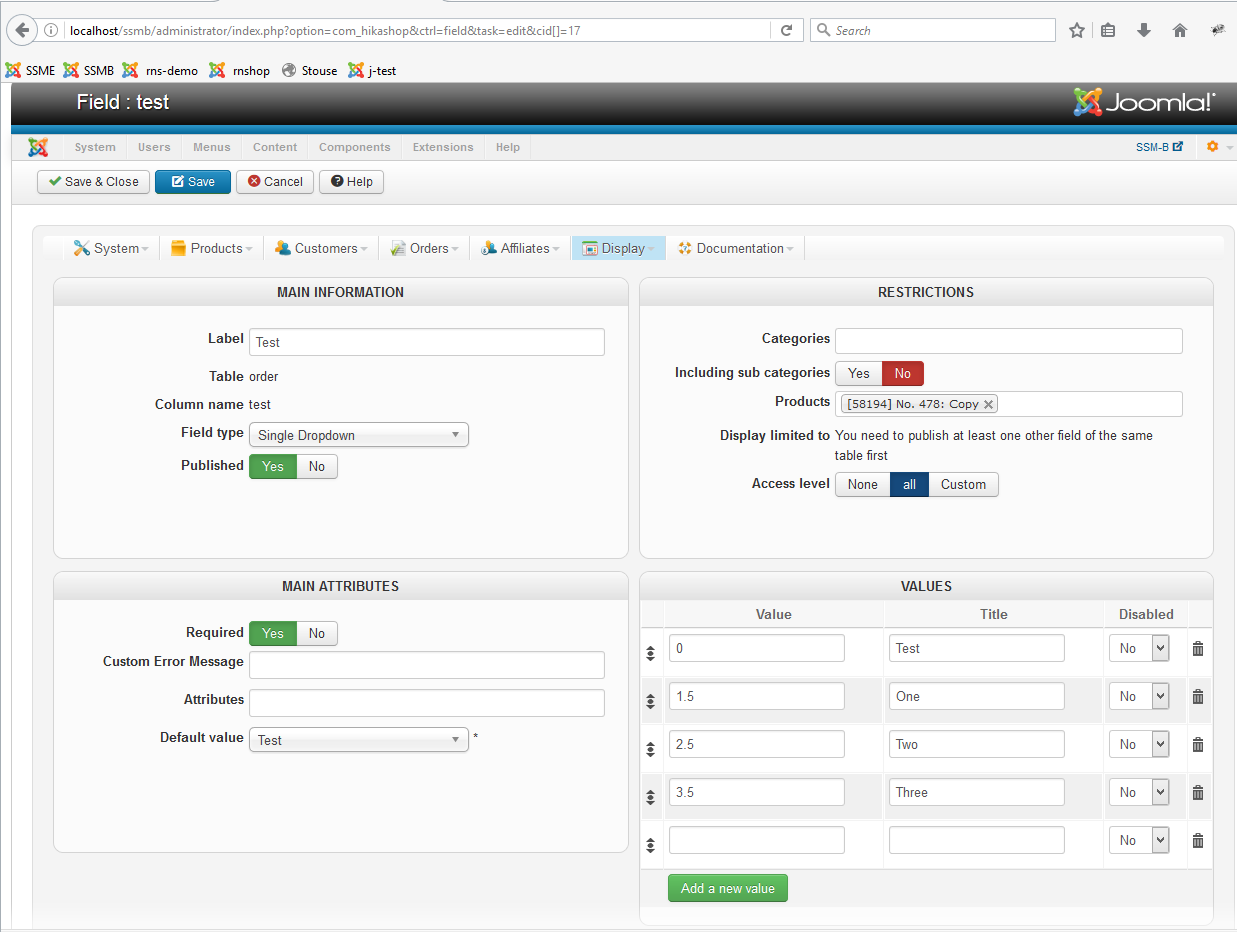Set Published to Yes

[273, 466]
